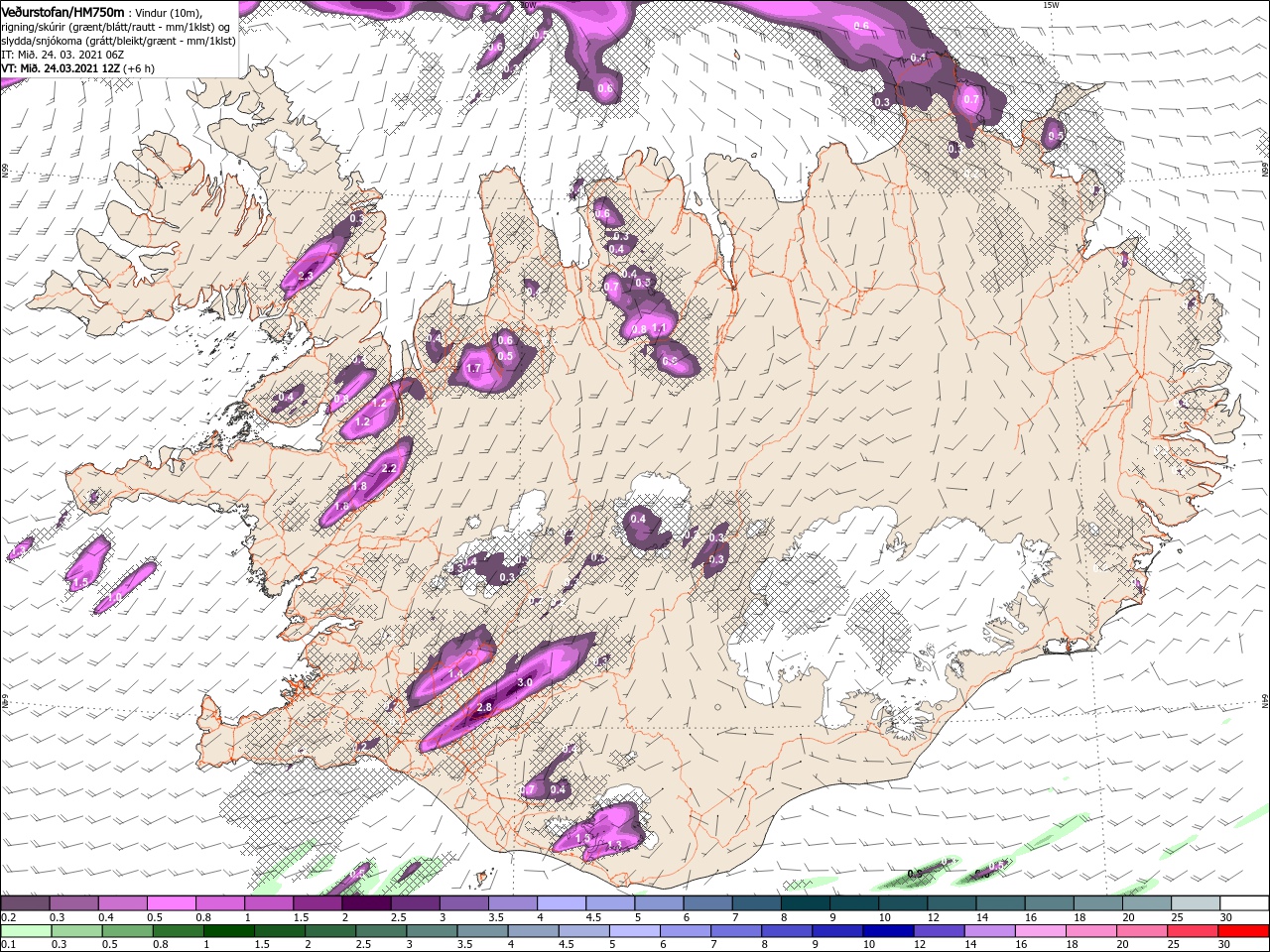This screenshot has height=952, width=1270.
Task: Select the dark teal 8–9 swatch in upper legend row
Action: click(806, 903)
